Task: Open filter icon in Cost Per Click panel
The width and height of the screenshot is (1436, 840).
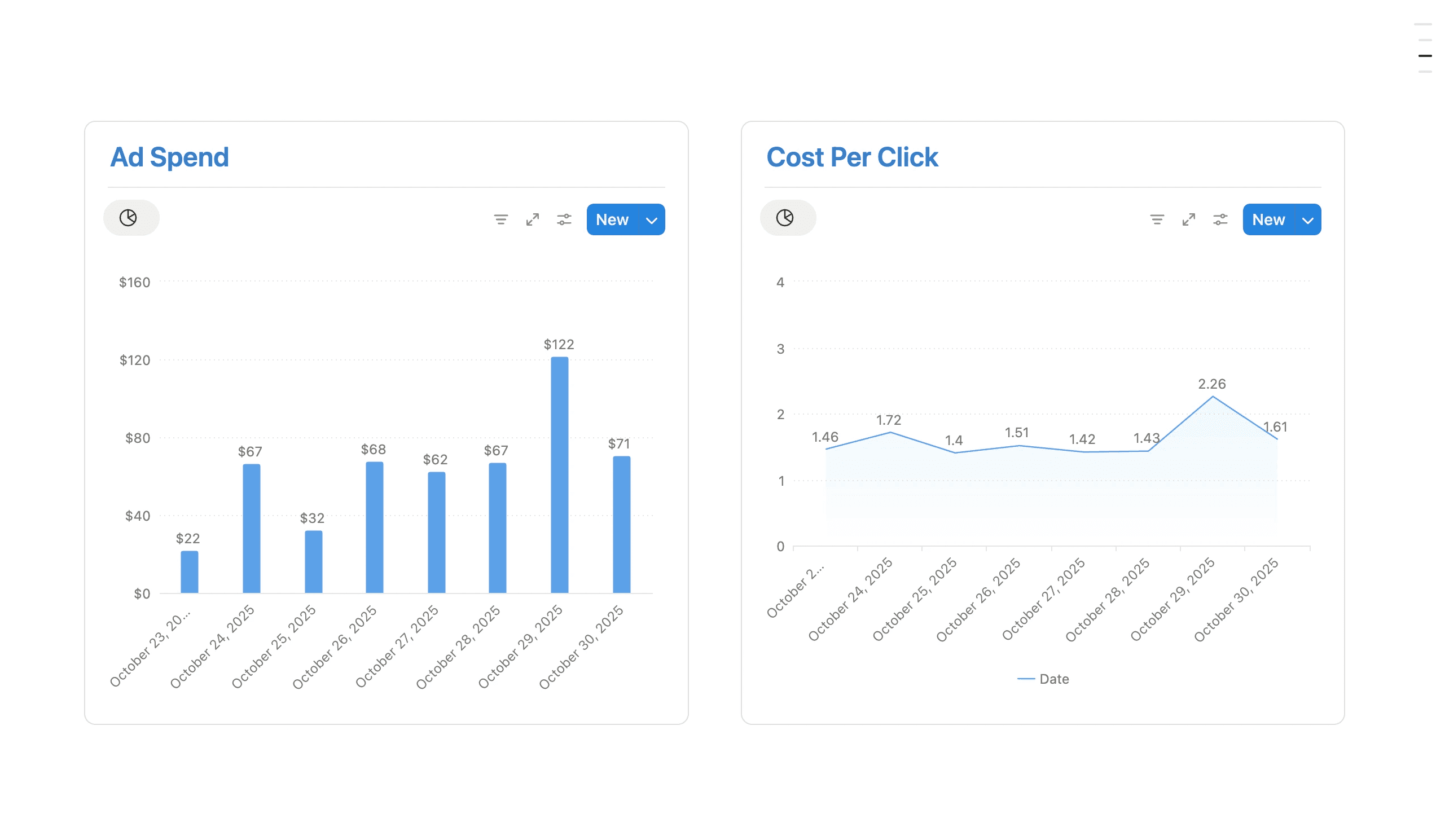Action: click(x=1157, y=220)
